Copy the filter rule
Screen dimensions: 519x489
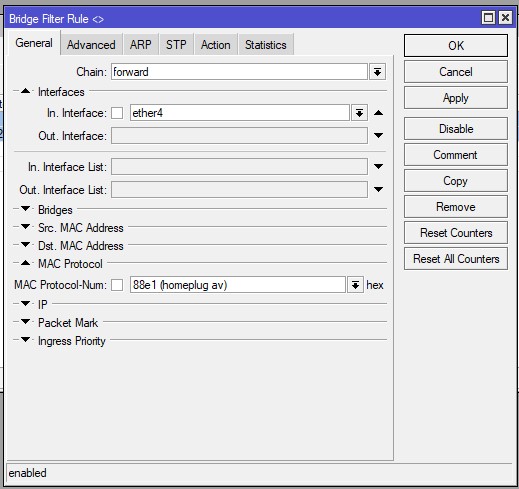pyautogui.click(x=456, y=181)
